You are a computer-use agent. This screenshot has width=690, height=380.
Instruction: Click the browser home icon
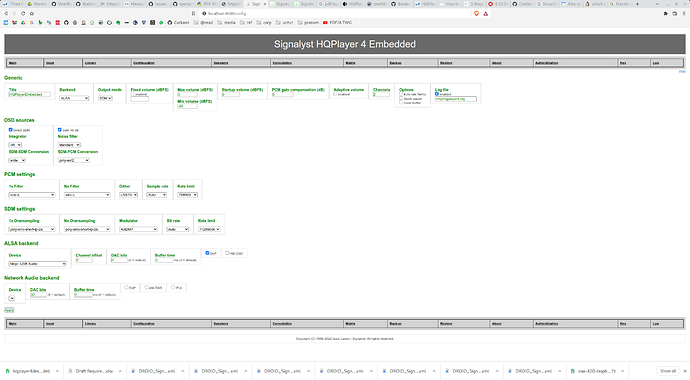32,14
